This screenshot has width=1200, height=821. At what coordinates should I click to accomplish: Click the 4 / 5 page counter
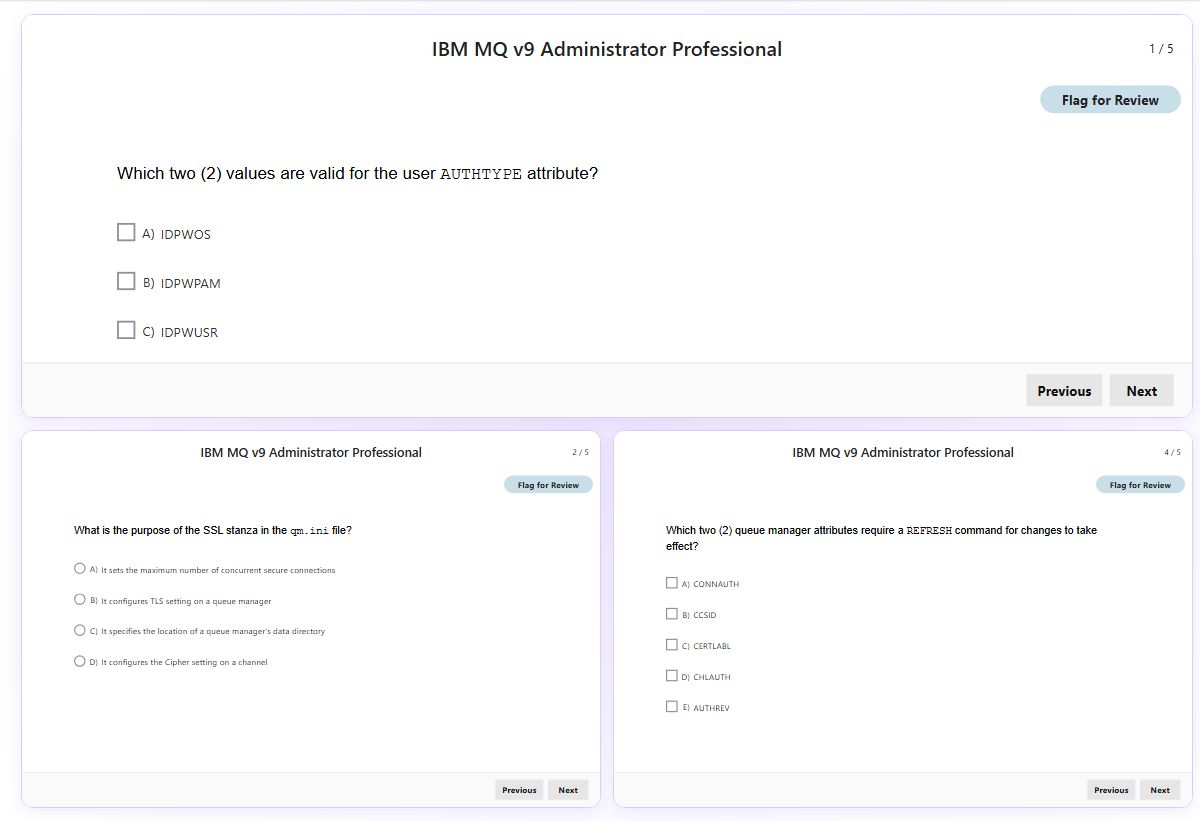[1172, 452]
